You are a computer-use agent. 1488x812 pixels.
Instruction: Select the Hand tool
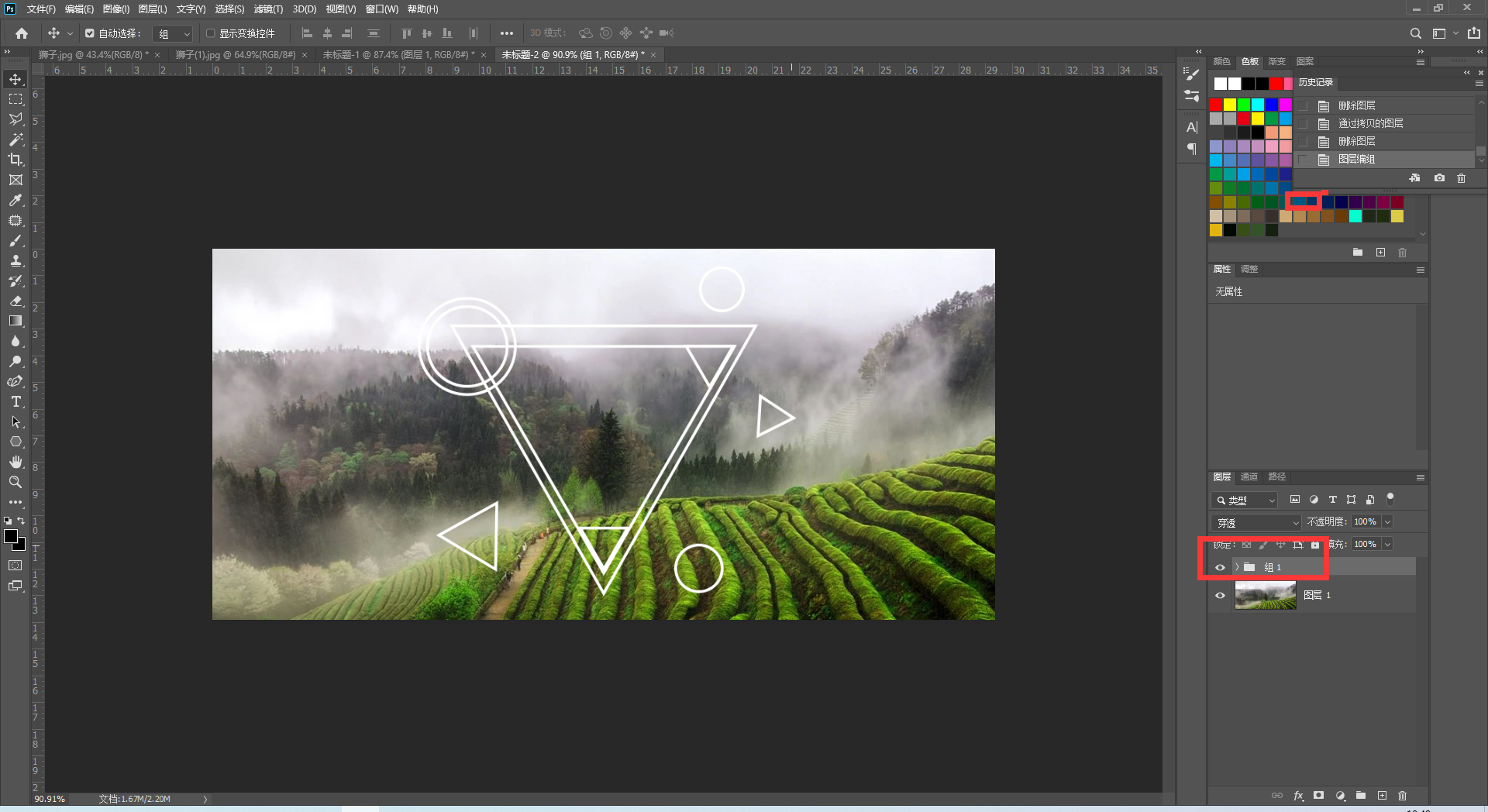pyautogui.click(x=15, y=462)
